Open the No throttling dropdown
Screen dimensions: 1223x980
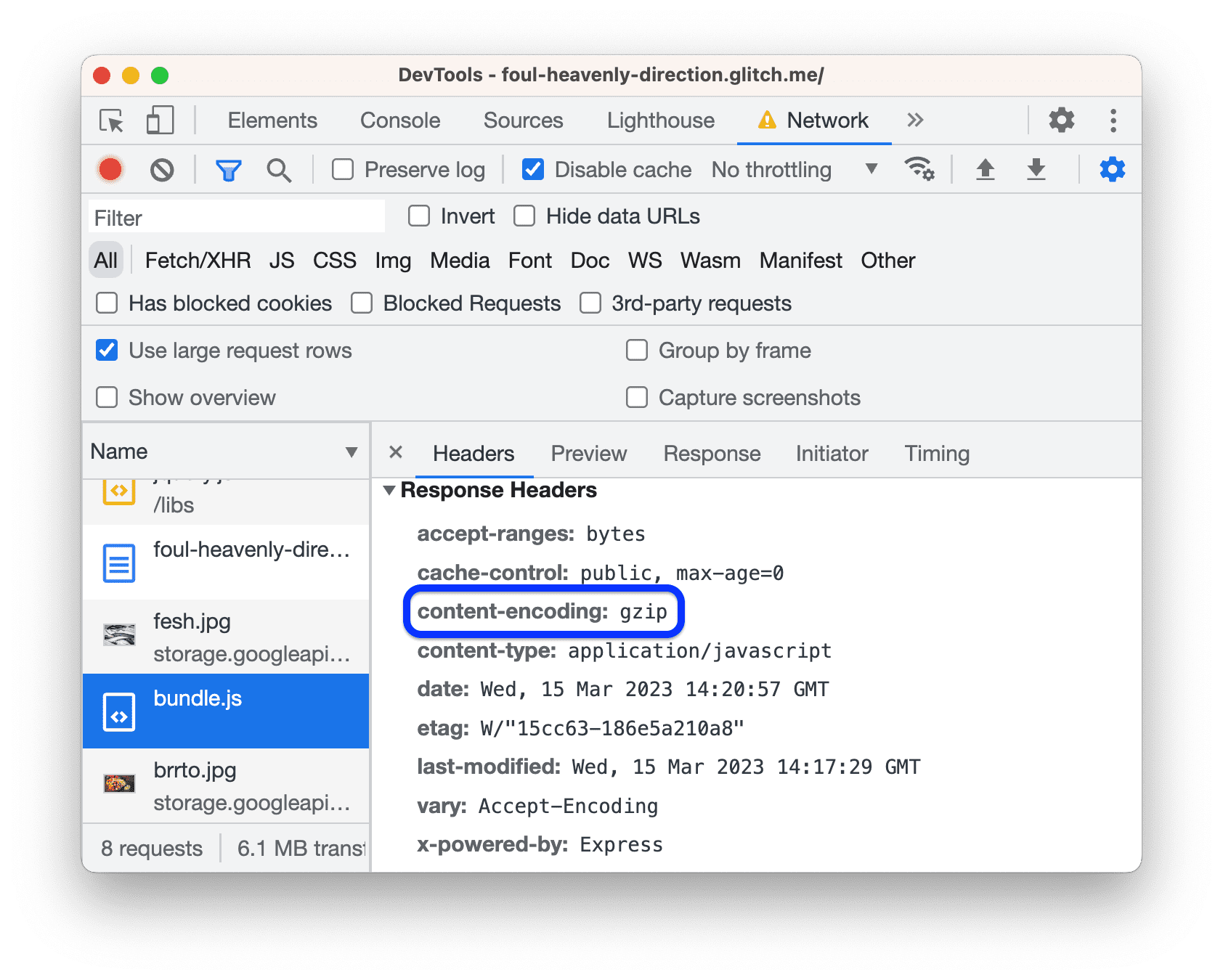pos(795,170)
